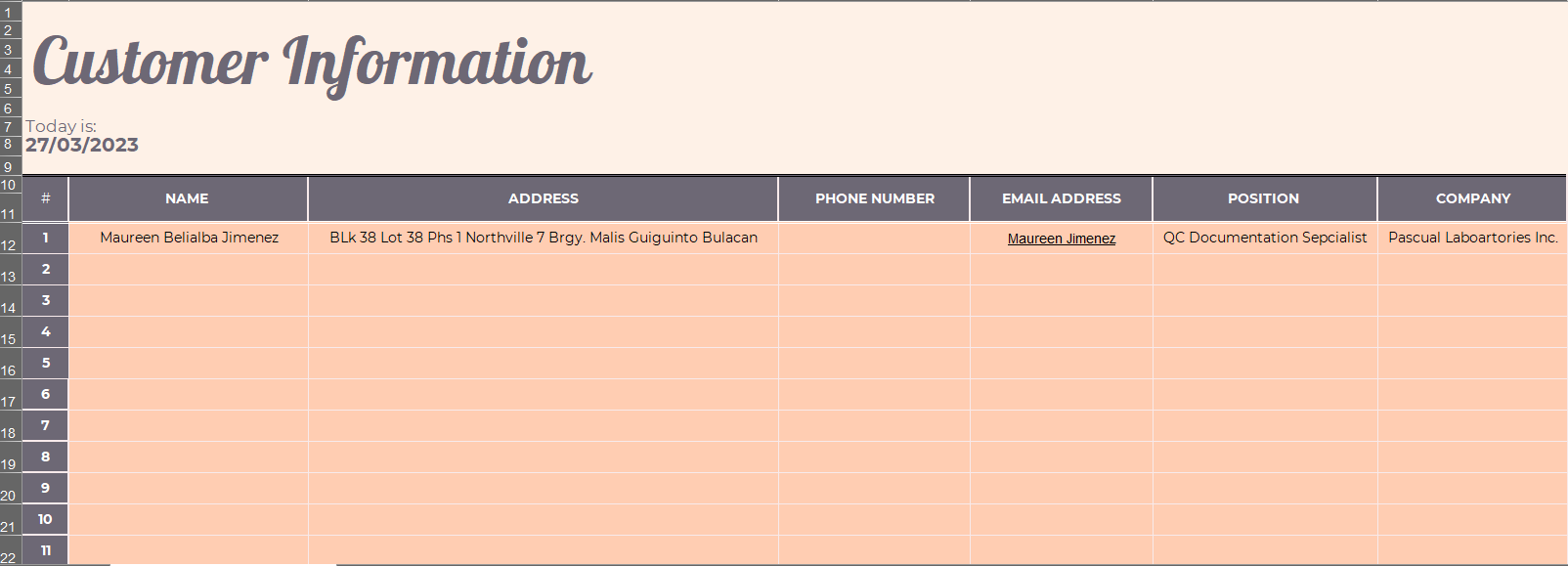
Task: Select the PHONE NUMBER header cell
Action: pyautogui.click(x=874, y=198)
